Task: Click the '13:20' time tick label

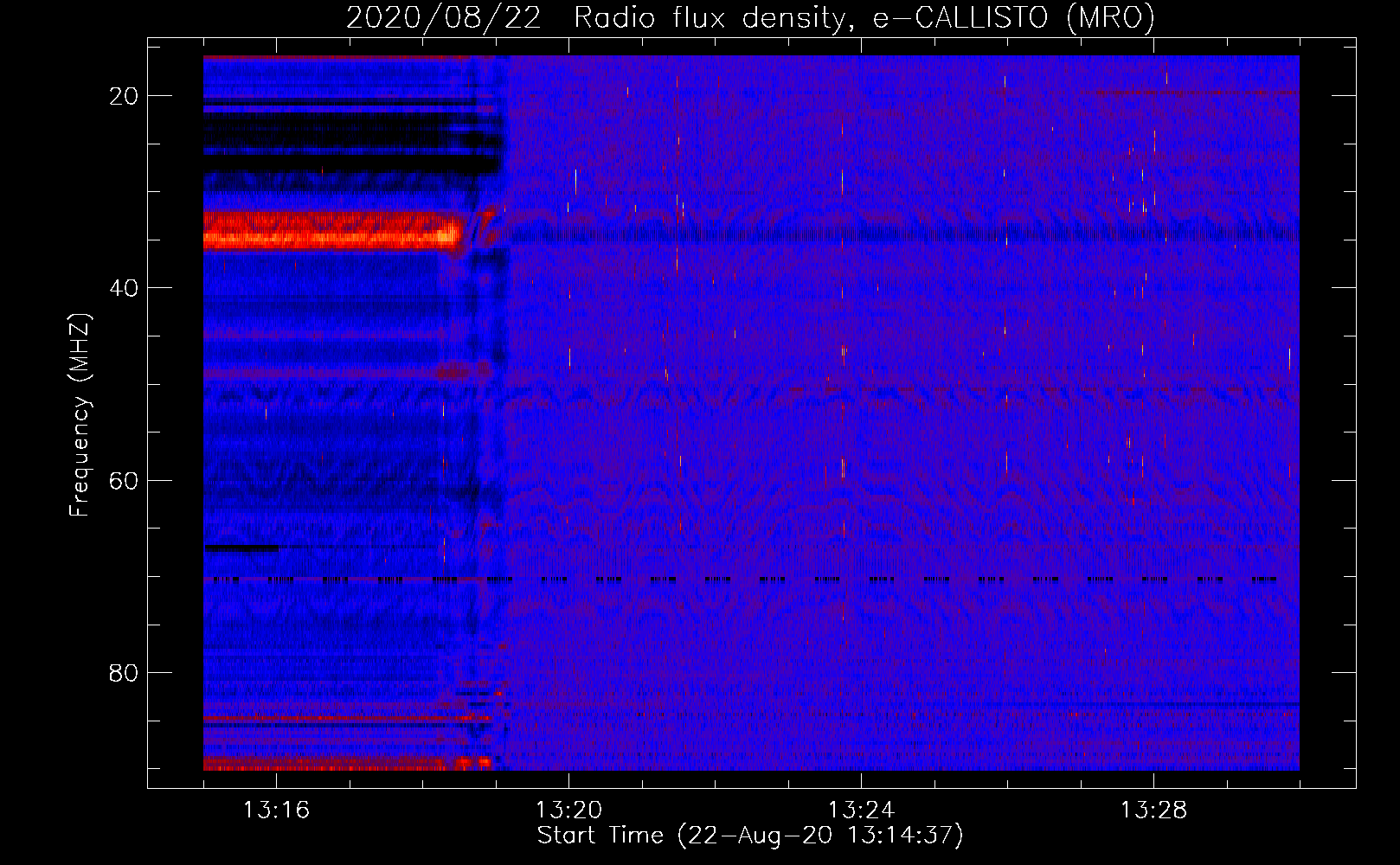Action: (x=568, y=811)
